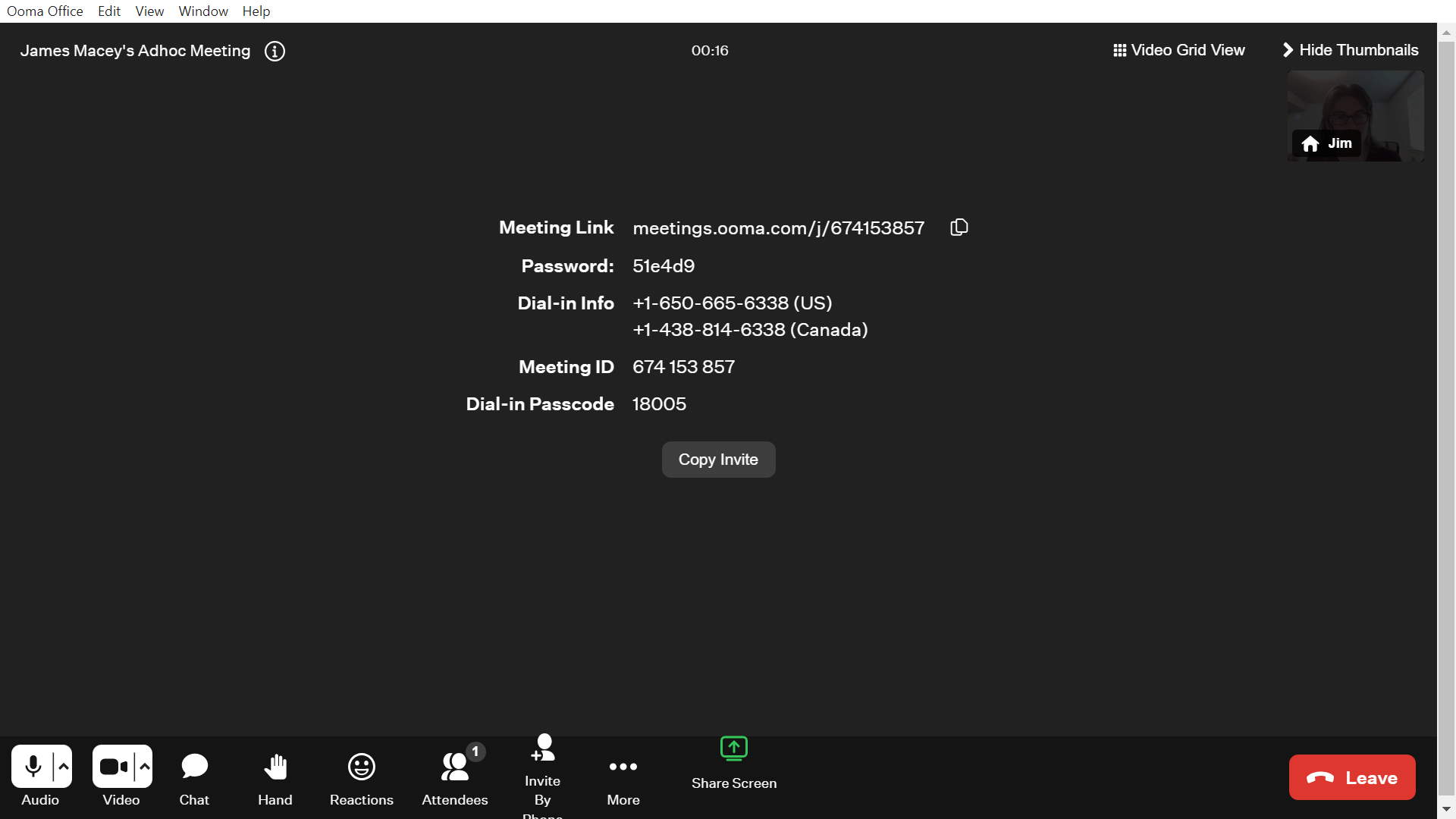This screenshot has height=819, width=1456.
Task: Leave the meeting
Action: (1352, 777)
